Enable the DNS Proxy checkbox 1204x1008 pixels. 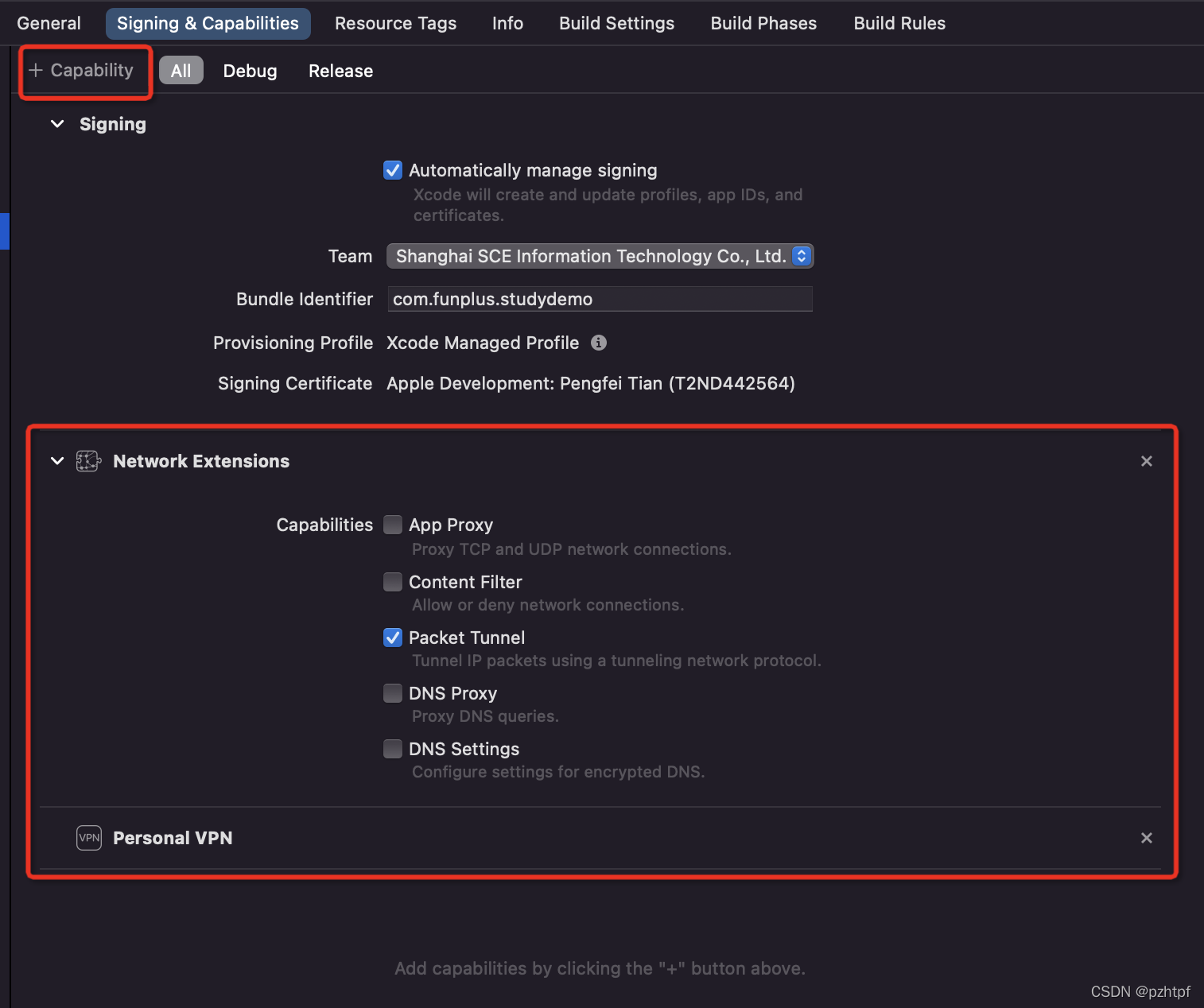[393, 693]
